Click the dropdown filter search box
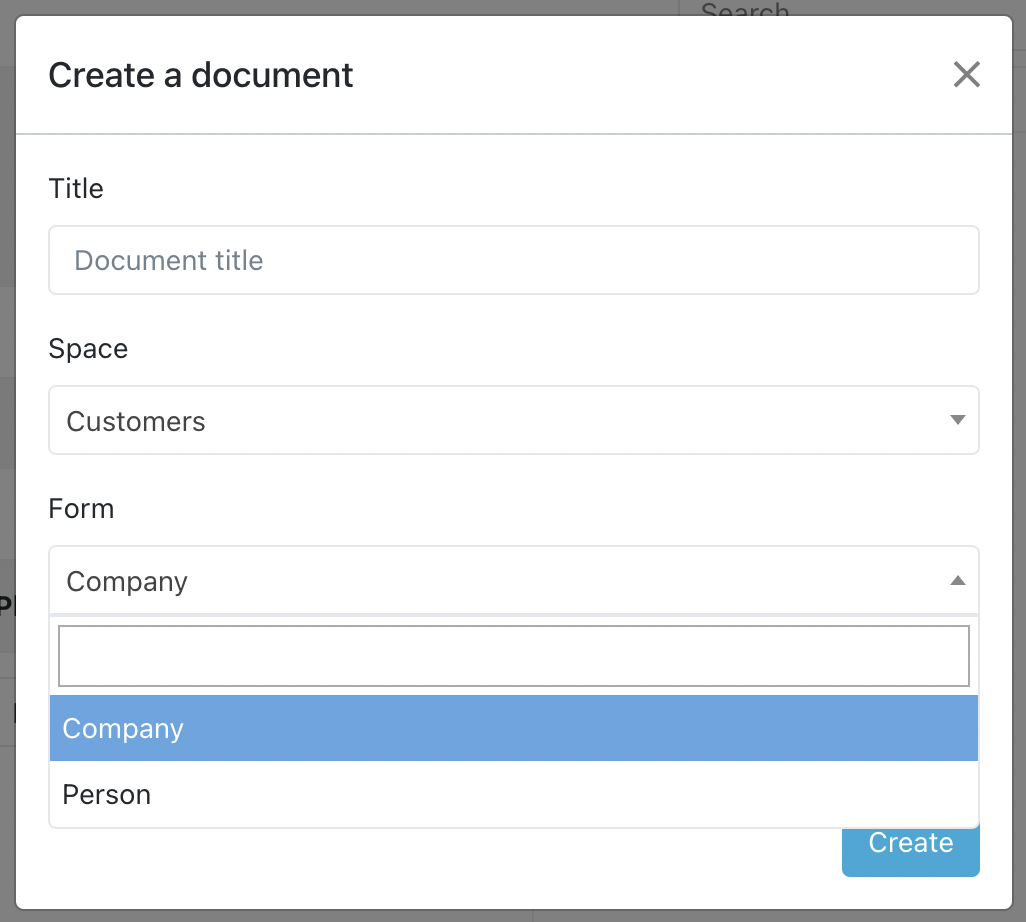1026x922 pixels. (x=513, y=655)
